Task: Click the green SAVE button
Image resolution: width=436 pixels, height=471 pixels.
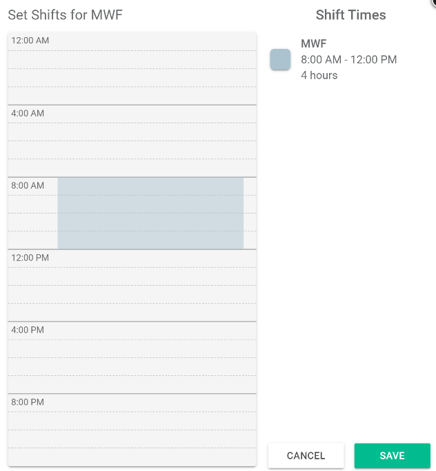Action: (x=392, y=455)
